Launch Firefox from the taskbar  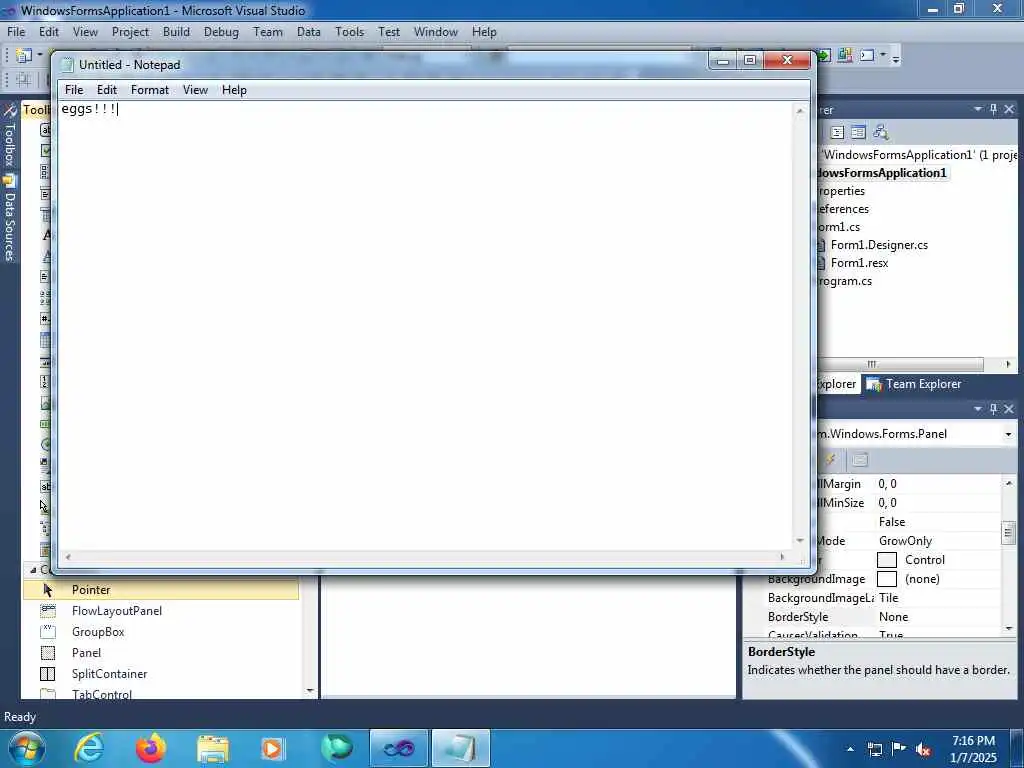pyautogui.click(x=151, y=748)
